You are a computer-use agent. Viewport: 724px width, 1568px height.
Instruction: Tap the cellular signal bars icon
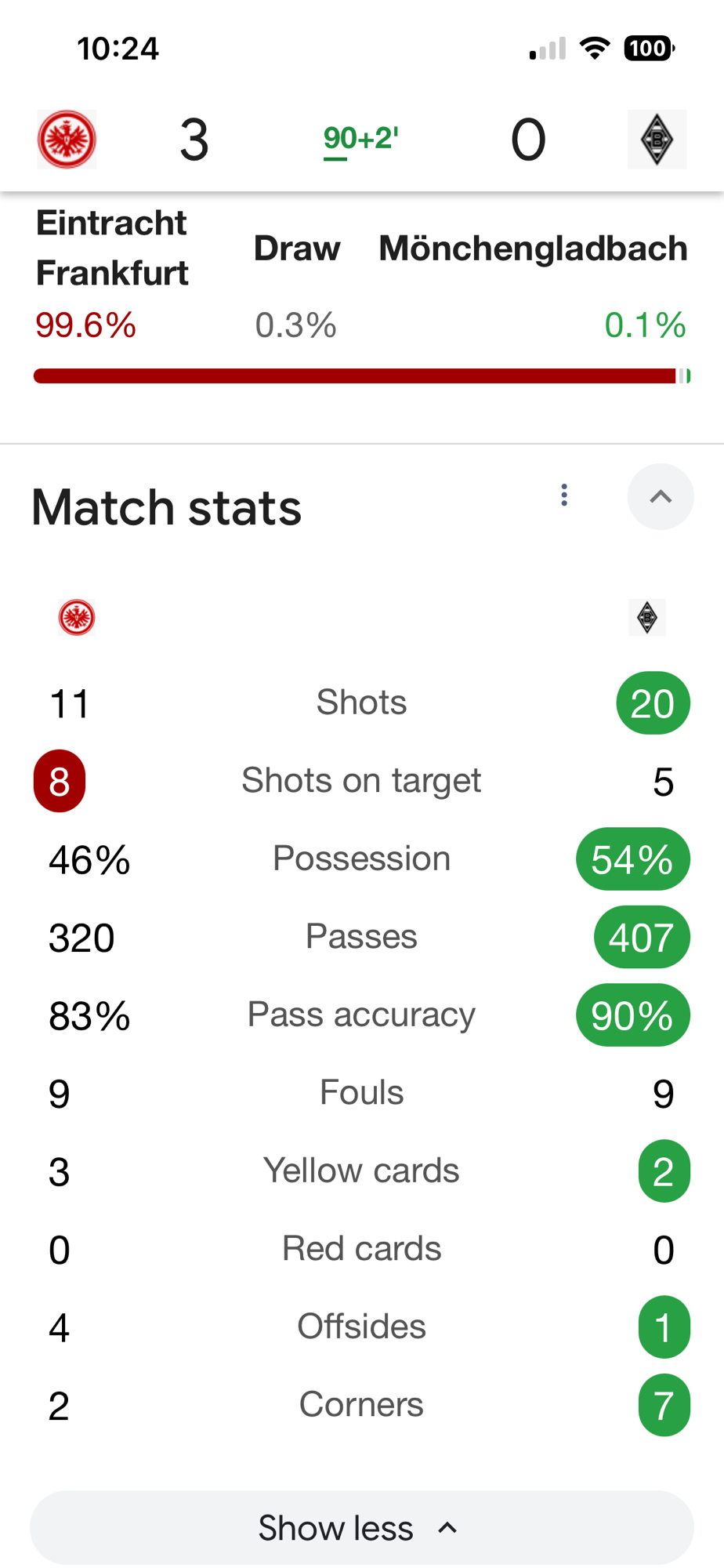coord(548,49)
